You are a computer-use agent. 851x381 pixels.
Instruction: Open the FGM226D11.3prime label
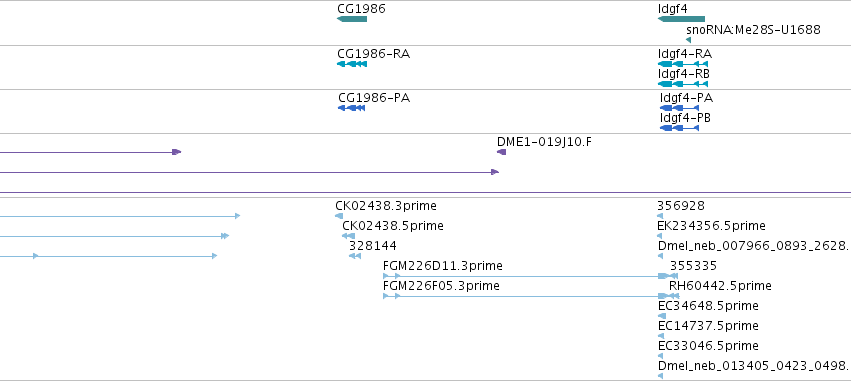click(x=443, y=266)
